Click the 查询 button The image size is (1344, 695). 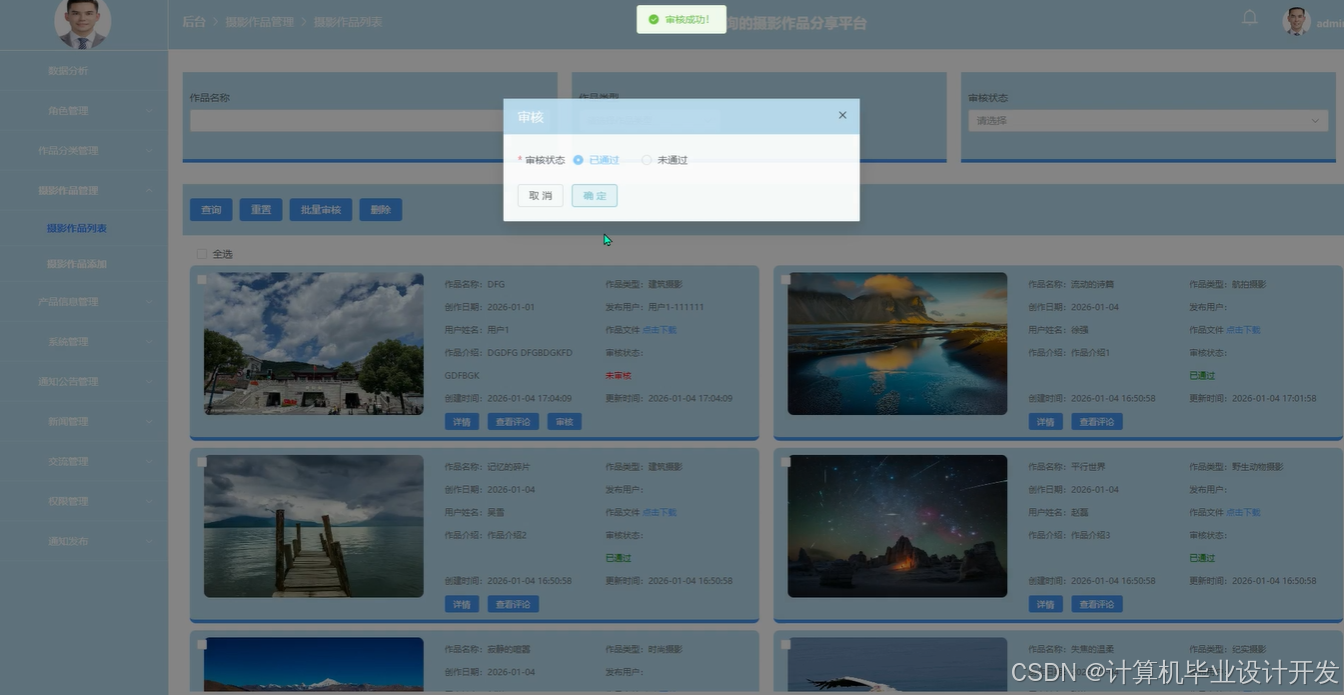[x=211, y=210]
